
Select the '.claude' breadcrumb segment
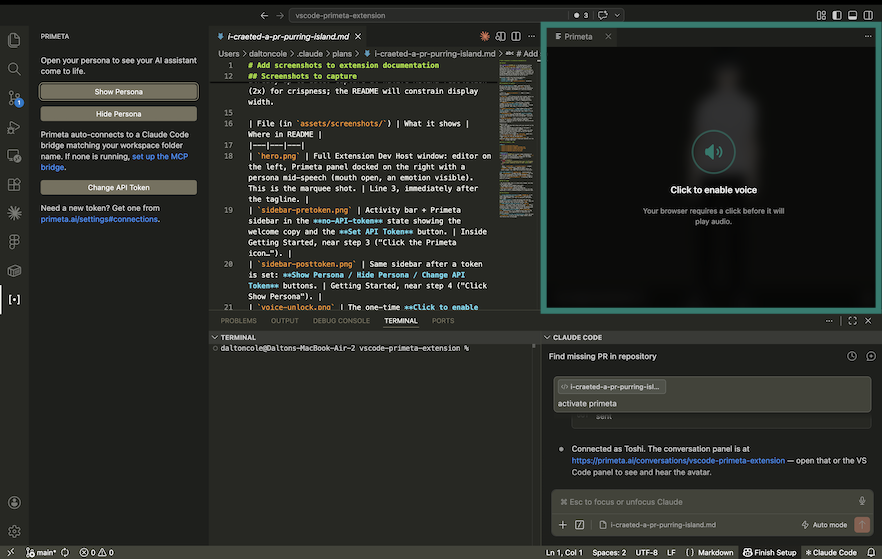point(309,53)
